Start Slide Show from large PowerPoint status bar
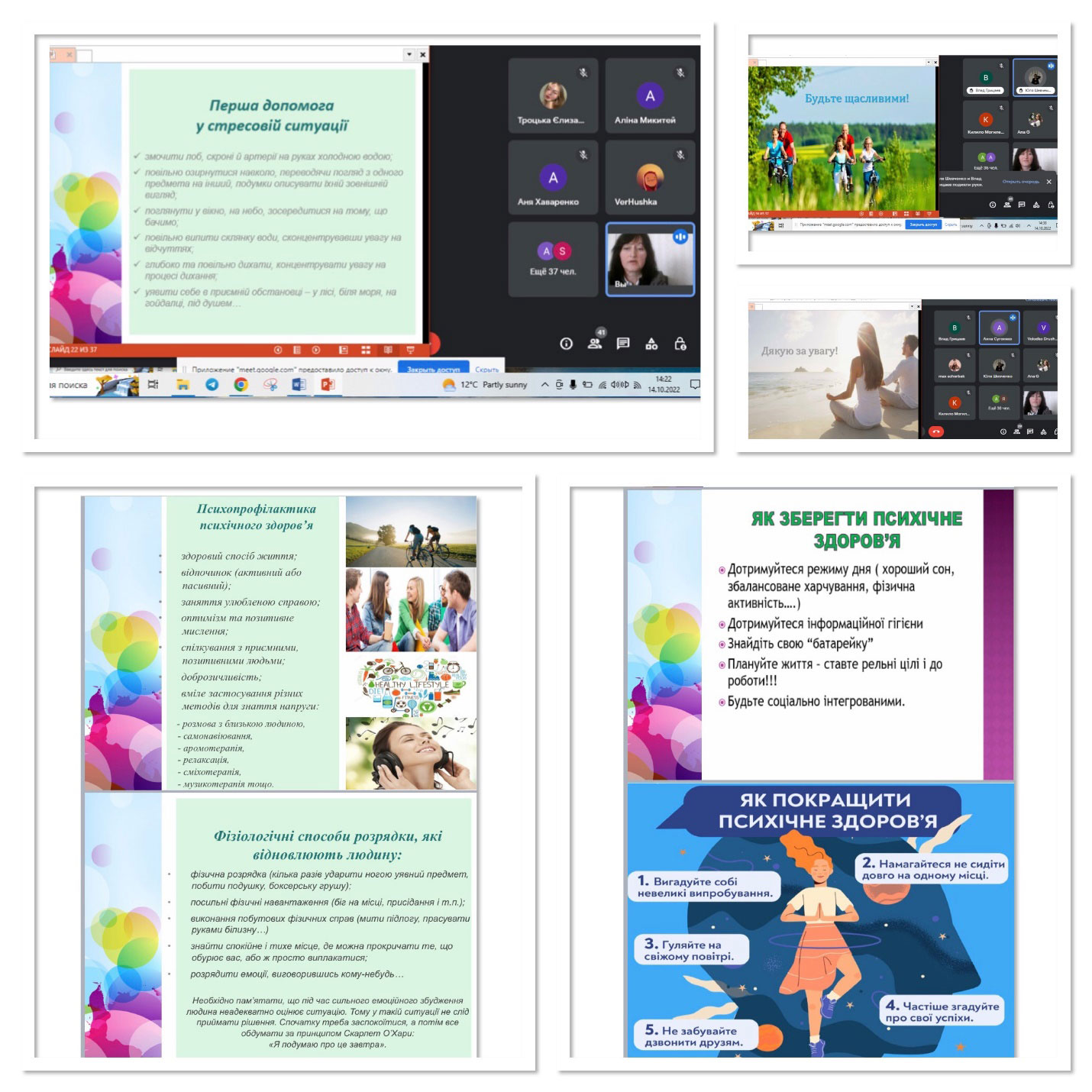 [x=410, y=350]
